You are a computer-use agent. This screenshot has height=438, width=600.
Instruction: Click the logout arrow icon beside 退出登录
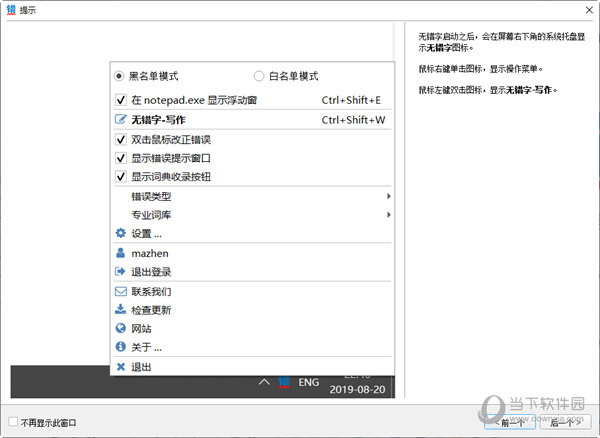coord(120,271)
